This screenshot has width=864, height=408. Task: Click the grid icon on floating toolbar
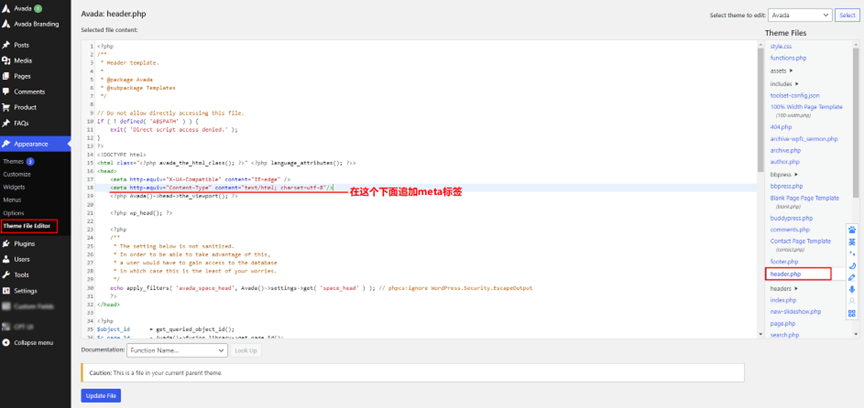point(852,313)
